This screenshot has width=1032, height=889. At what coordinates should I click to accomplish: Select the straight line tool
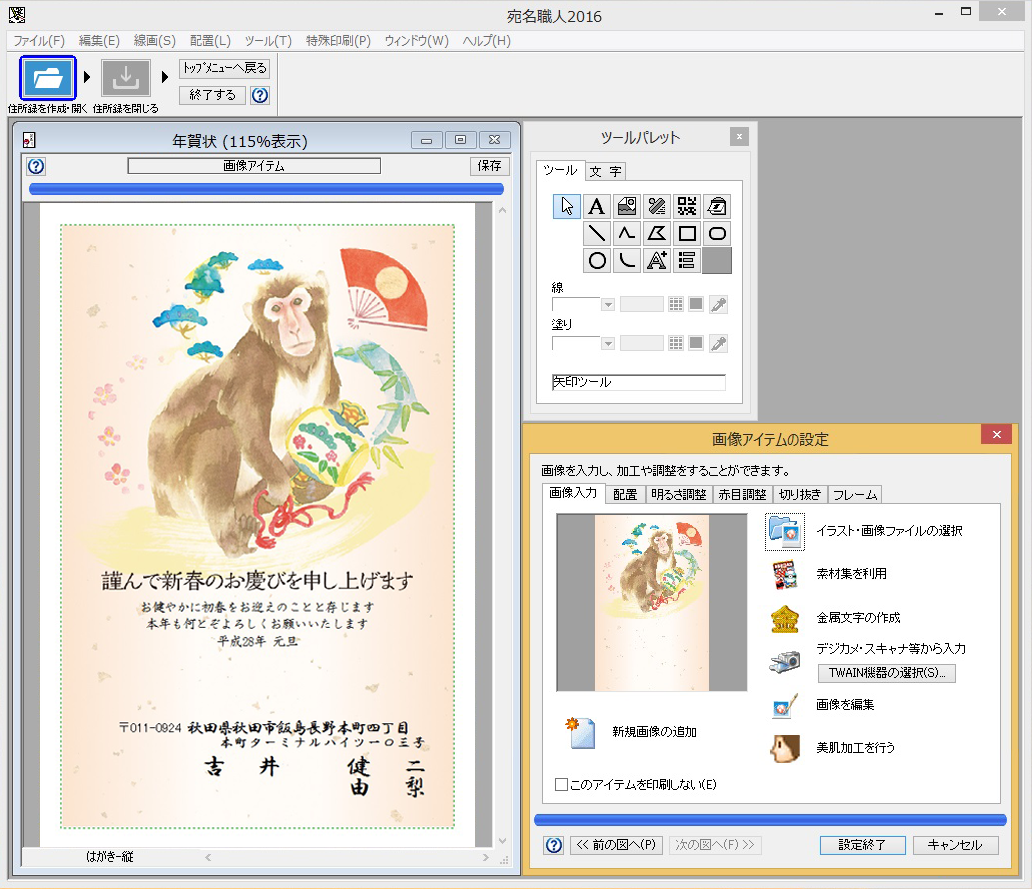(596, 234)
